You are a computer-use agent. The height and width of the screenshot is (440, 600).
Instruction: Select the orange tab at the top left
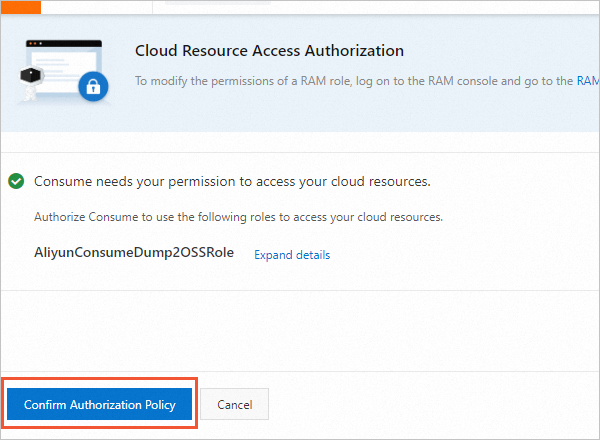[20, 6]
